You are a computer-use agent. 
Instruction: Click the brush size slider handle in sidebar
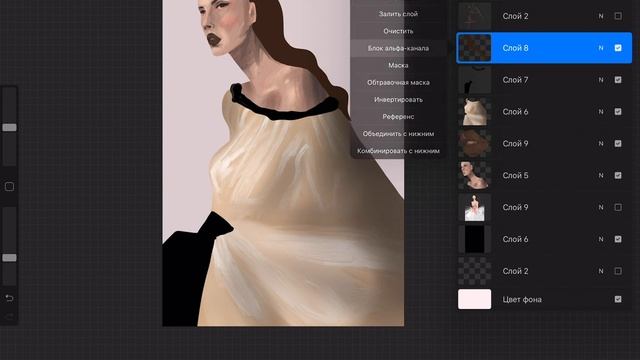9,128
